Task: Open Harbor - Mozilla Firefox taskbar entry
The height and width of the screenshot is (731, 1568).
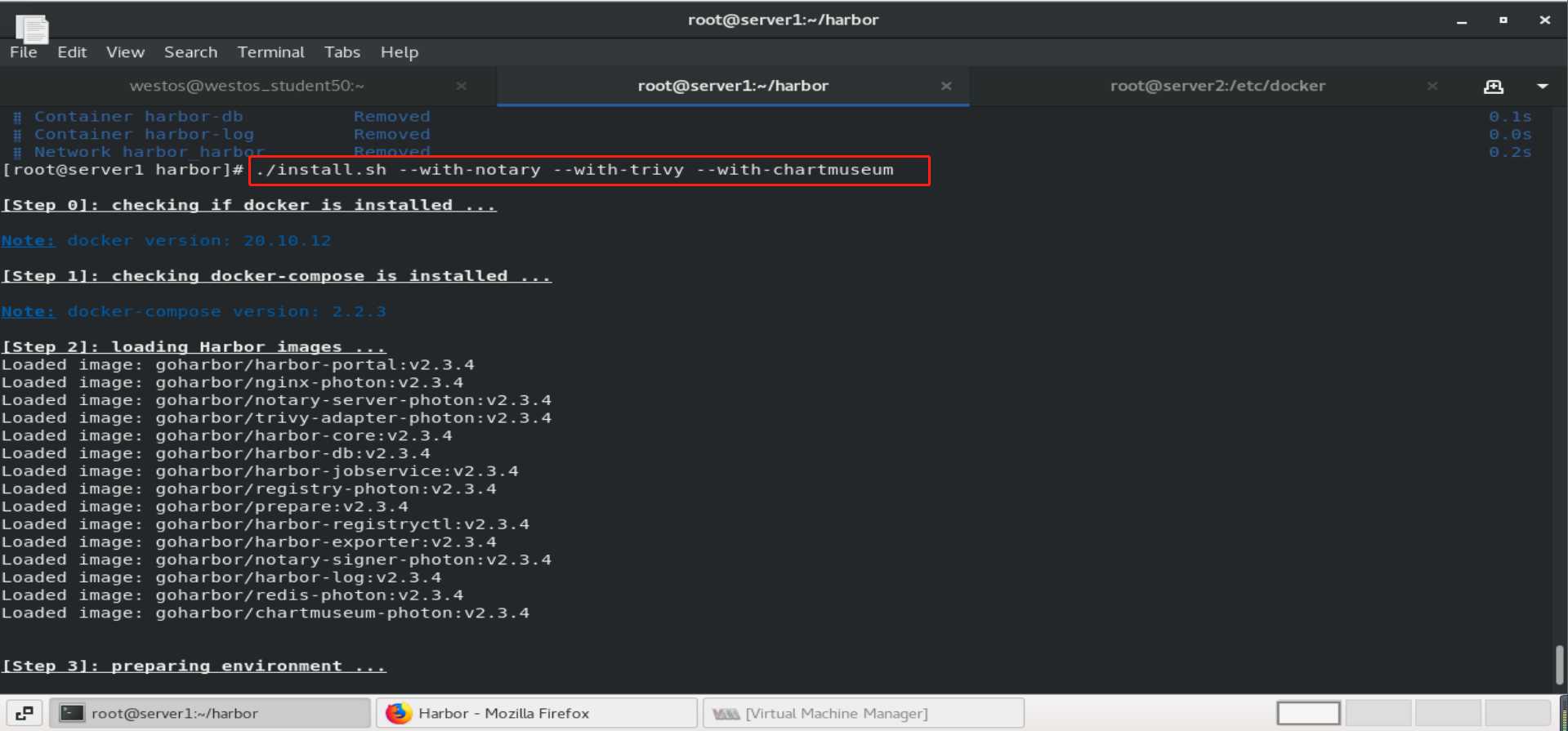Action: 537,713
